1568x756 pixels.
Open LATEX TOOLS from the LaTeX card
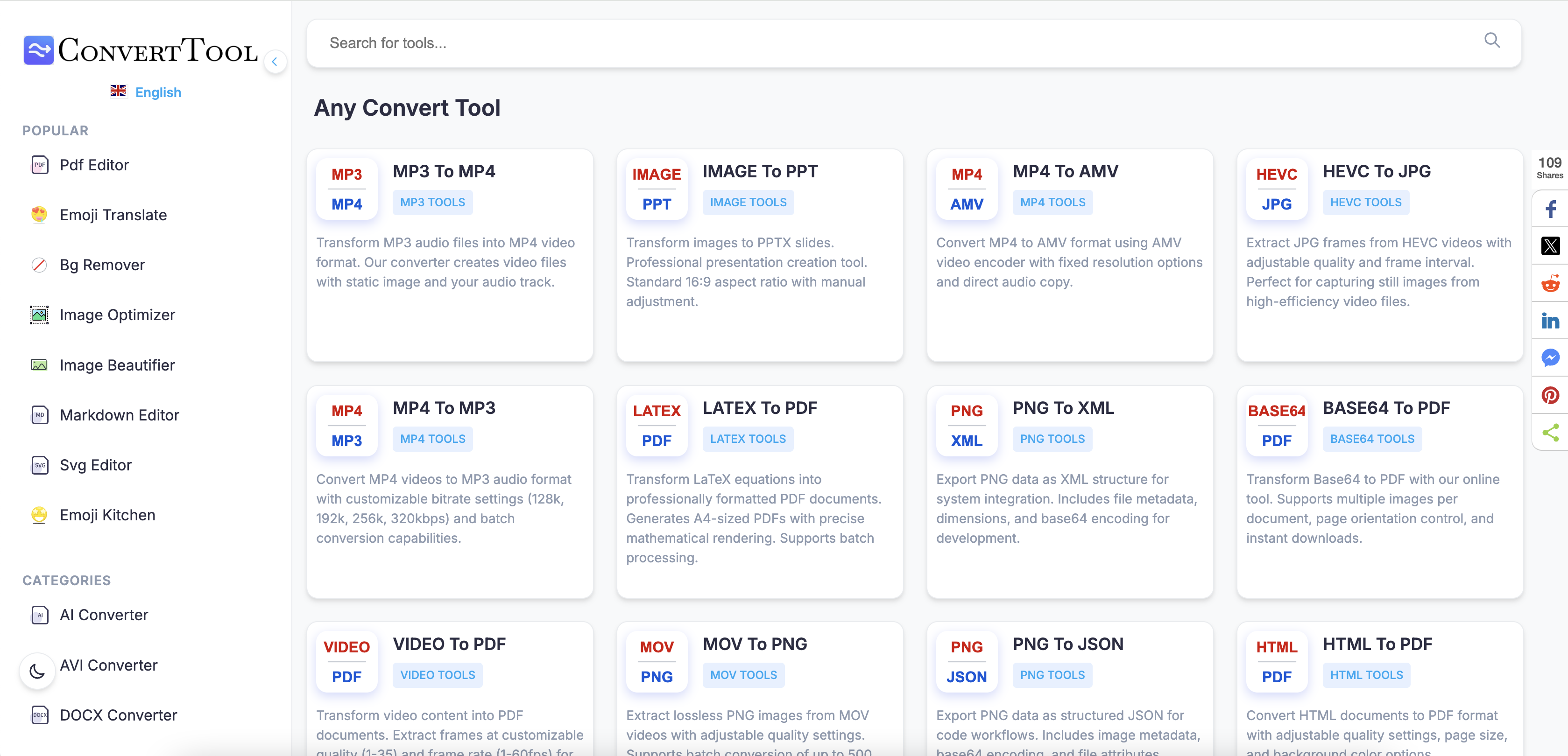pyautogui.click(x=748, y=439)
